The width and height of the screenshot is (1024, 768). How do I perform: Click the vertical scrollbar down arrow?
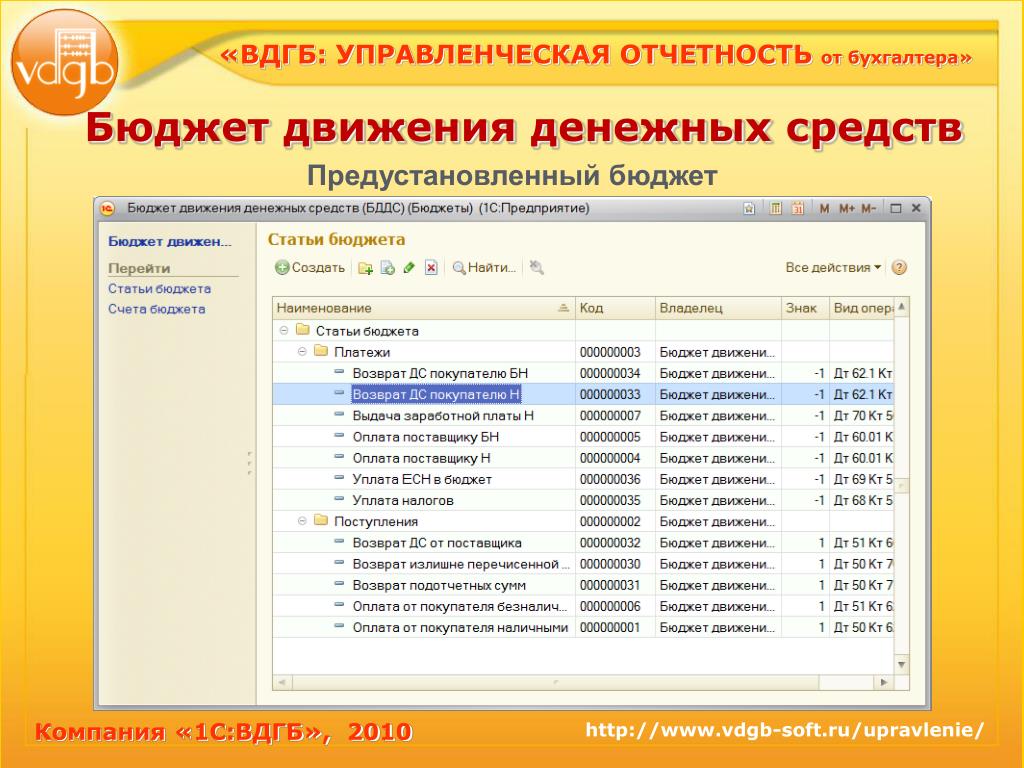901,665
